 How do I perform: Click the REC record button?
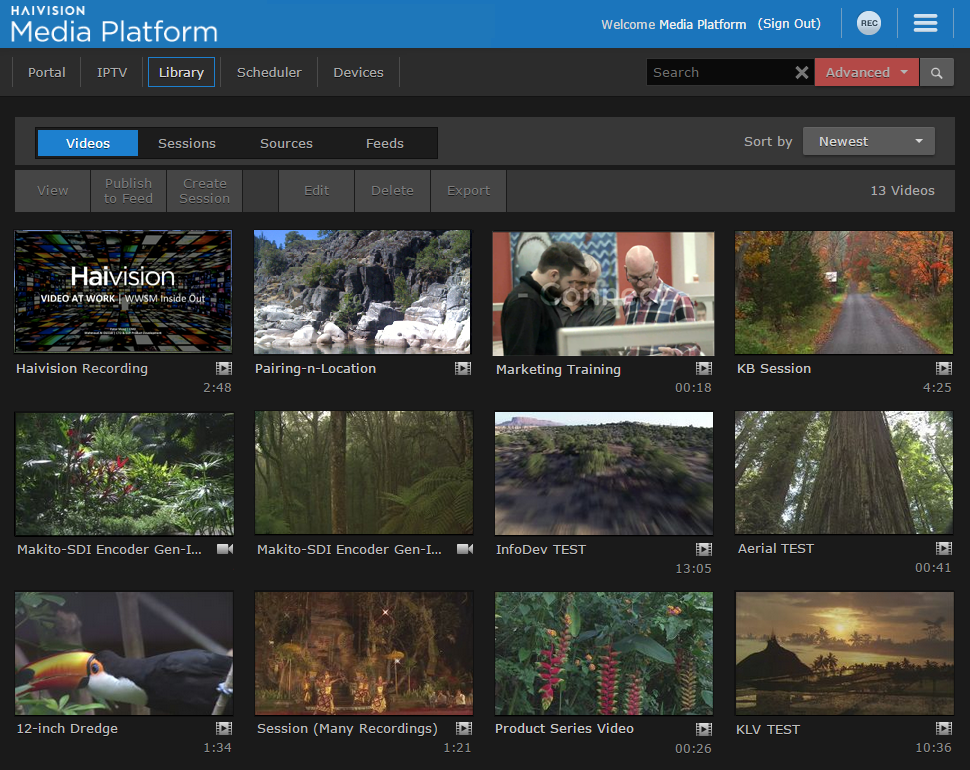pyautogui.click(x=869, y=24)
